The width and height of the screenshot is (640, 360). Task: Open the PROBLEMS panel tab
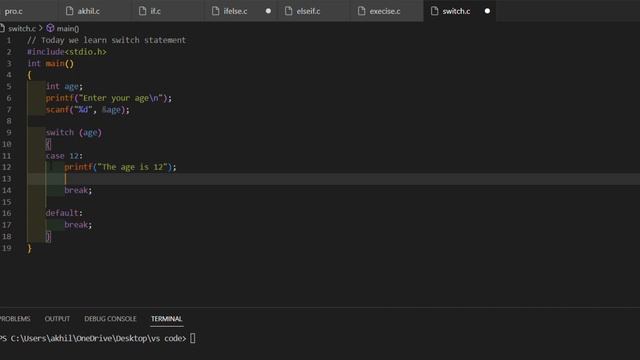coord(15,319)
